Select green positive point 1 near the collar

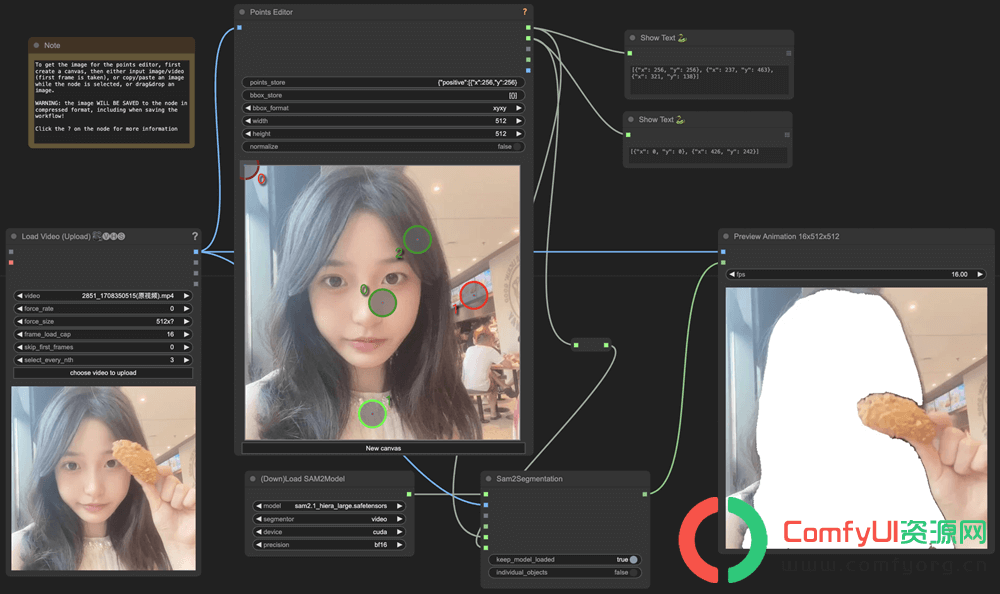pos(372,413)
